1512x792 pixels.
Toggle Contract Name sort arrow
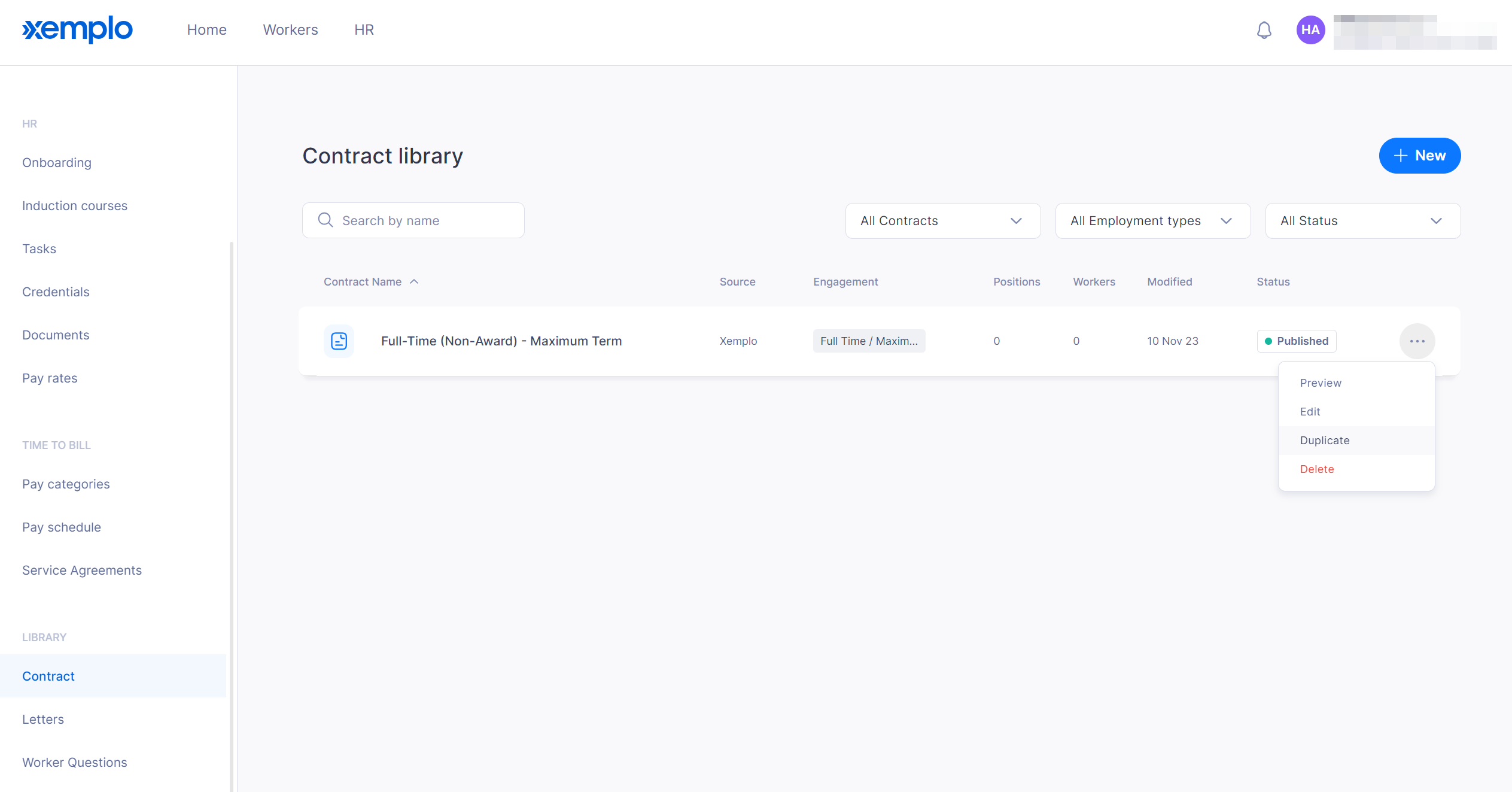(x=414, y=282)
